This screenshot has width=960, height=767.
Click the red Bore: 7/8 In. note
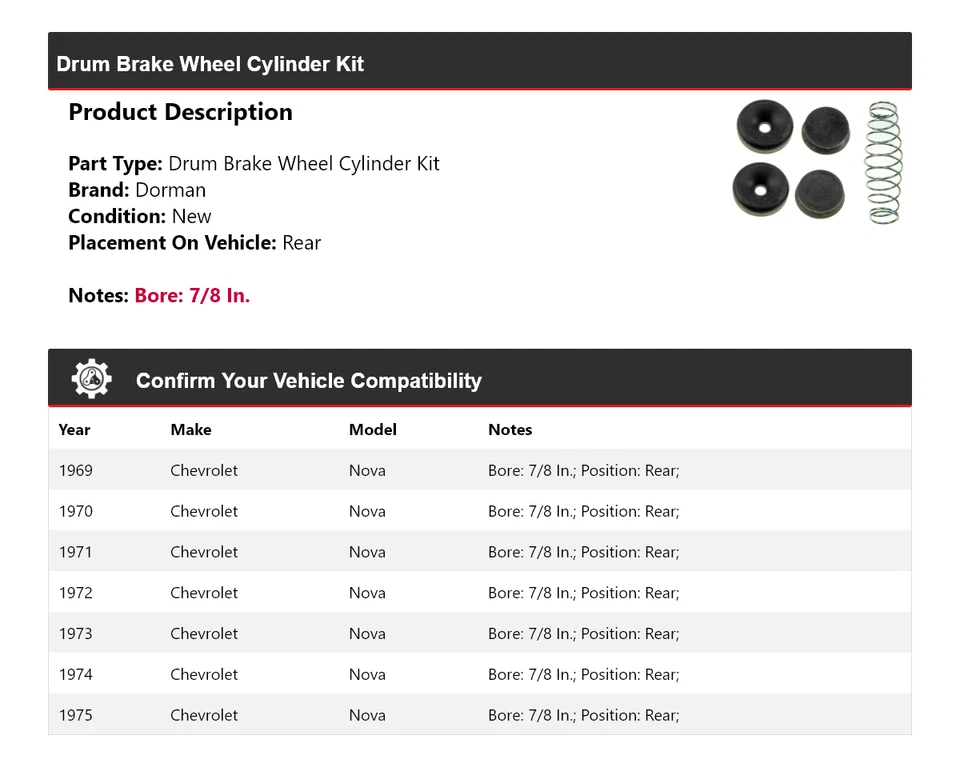point(192,296)
